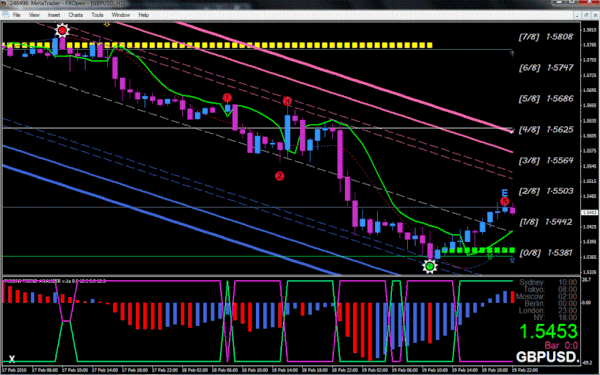This screenshot has width=600, height=375.
Task: Select the red sun marker at chart top
Action: coord(62,30)
